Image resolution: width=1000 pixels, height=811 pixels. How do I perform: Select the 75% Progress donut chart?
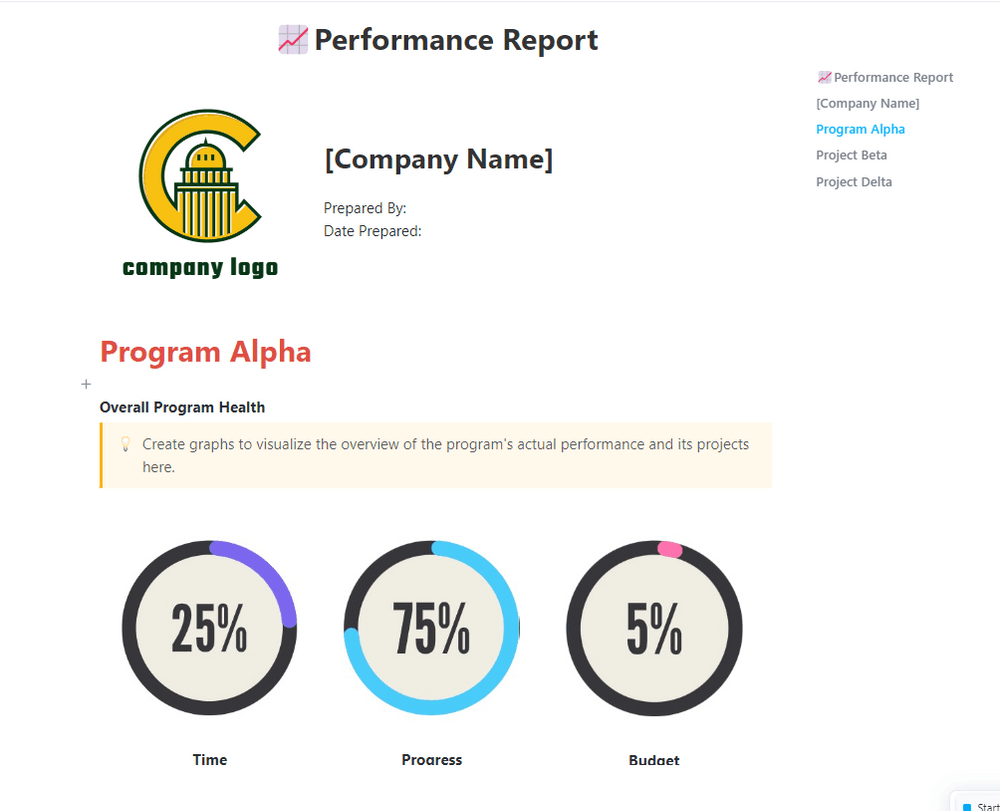(x=431, y=628)
